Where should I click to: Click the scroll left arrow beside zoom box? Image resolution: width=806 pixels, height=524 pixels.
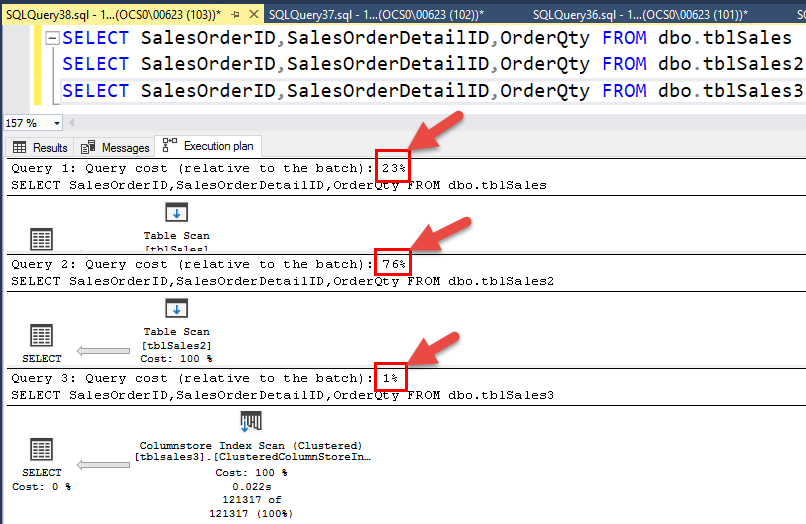click(x=71, y=123)
